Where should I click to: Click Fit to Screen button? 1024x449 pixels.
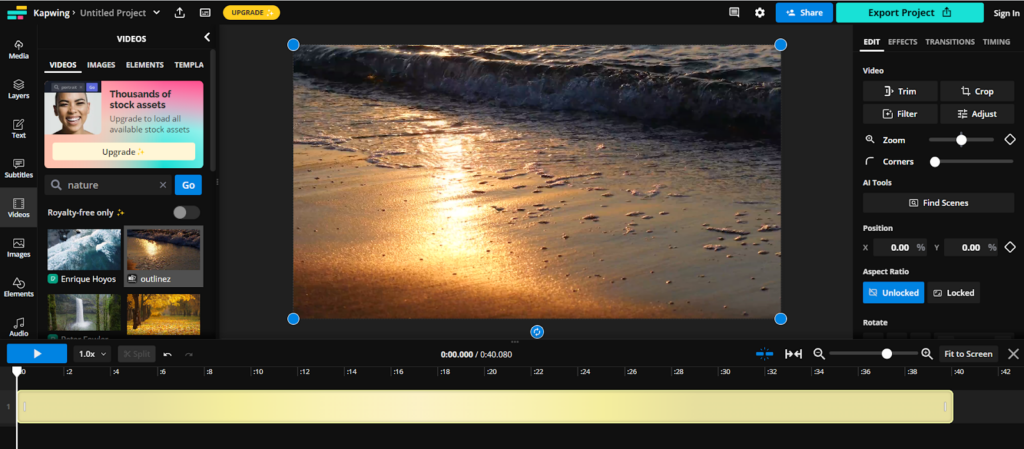(968, 354)
